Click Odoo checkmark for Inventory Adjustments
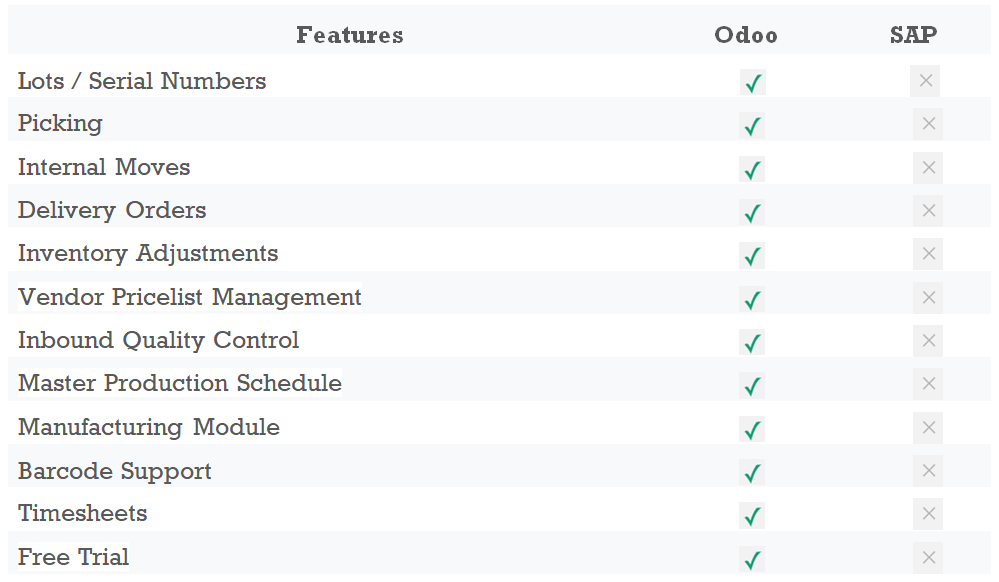 (752, 256)
